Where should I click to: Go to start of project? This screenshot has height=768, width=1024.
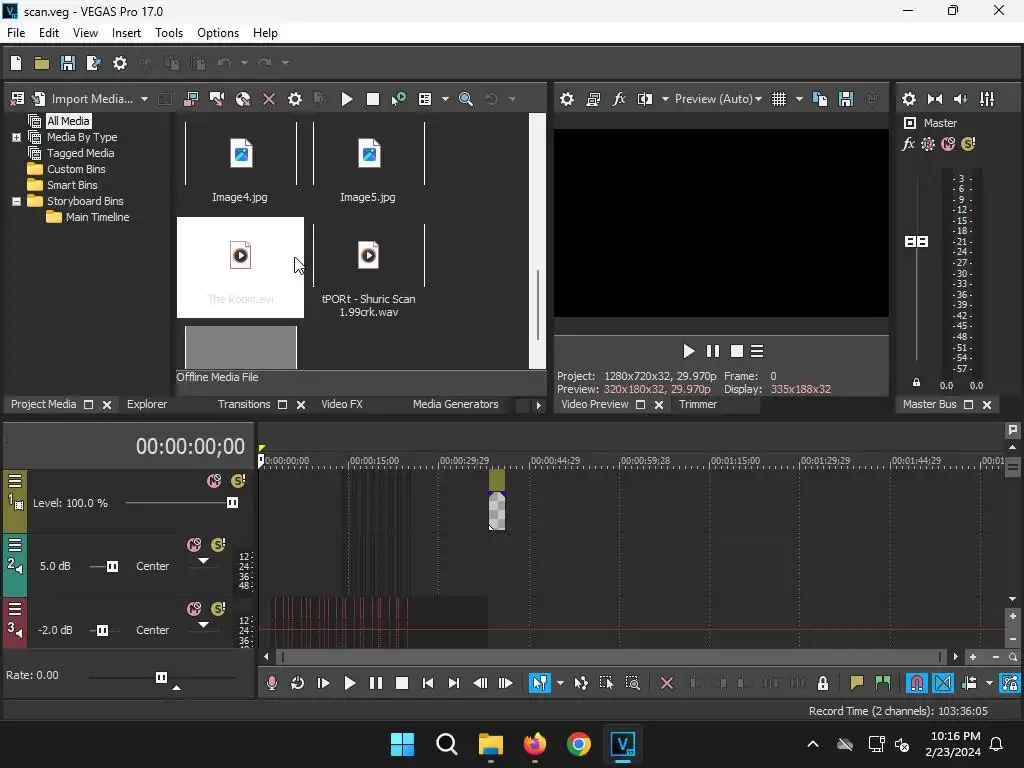[x=428, y=683]
